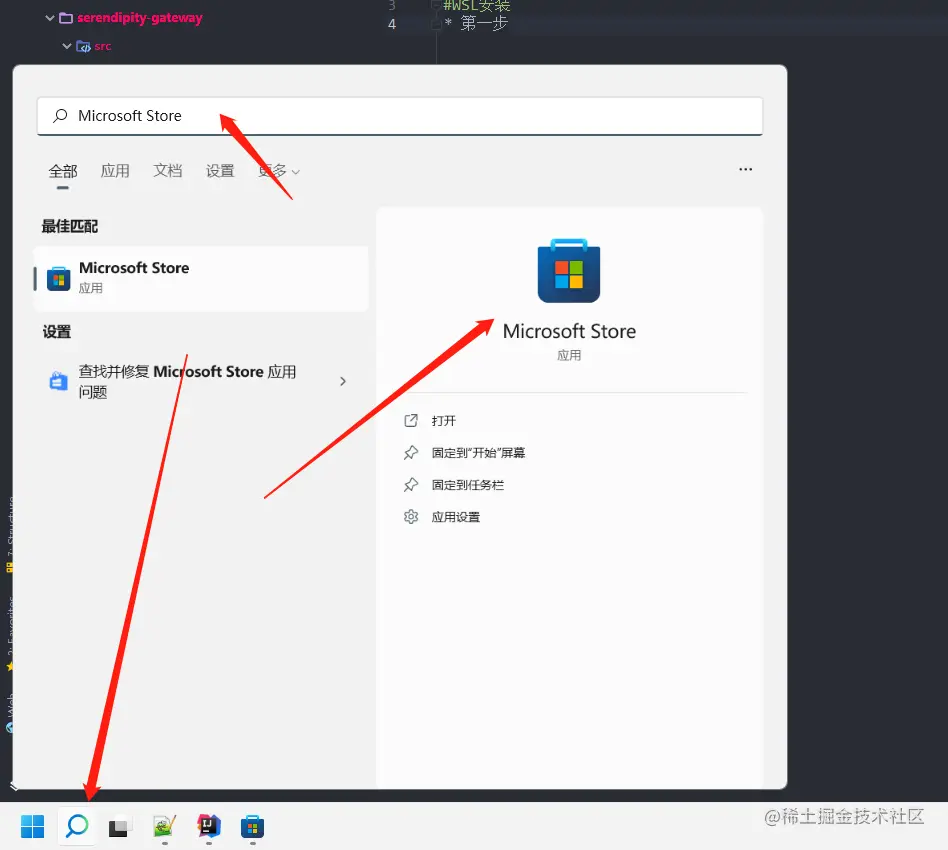Expand the 更多 filter dropdown
Viewport: 948px width, 850px height.
279,171
